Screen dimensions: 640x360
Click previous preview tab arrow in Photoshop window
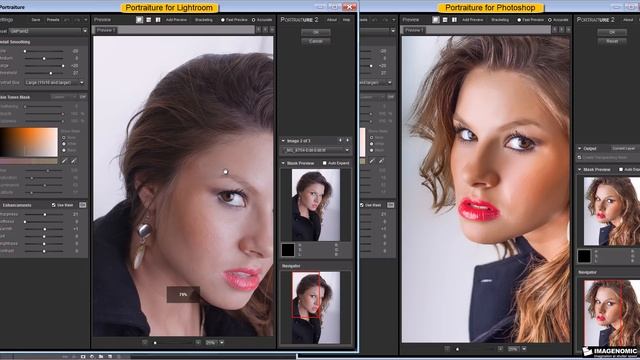tap(555, 29)
